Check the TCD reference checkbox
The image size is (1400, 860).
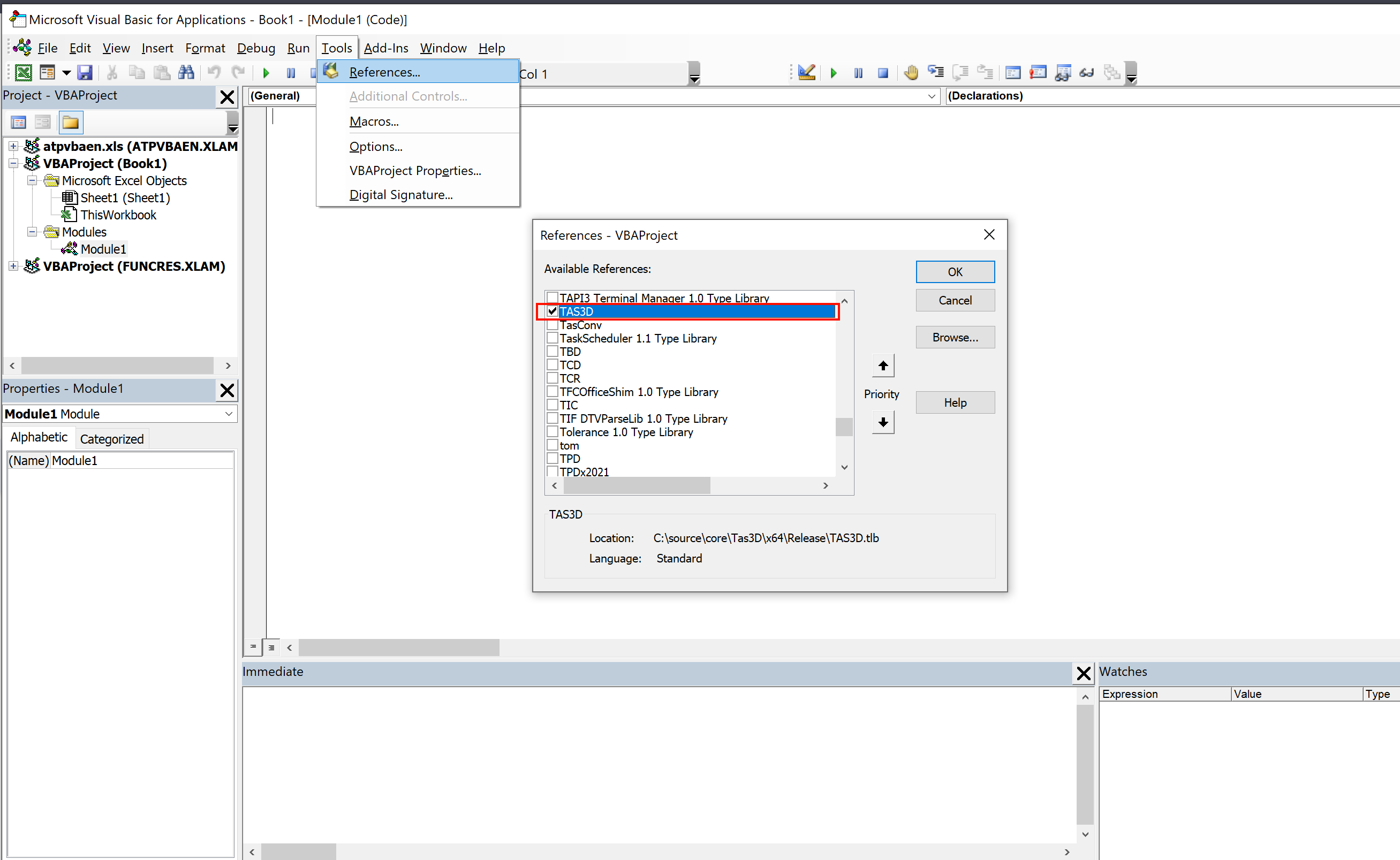click(553, 364)
